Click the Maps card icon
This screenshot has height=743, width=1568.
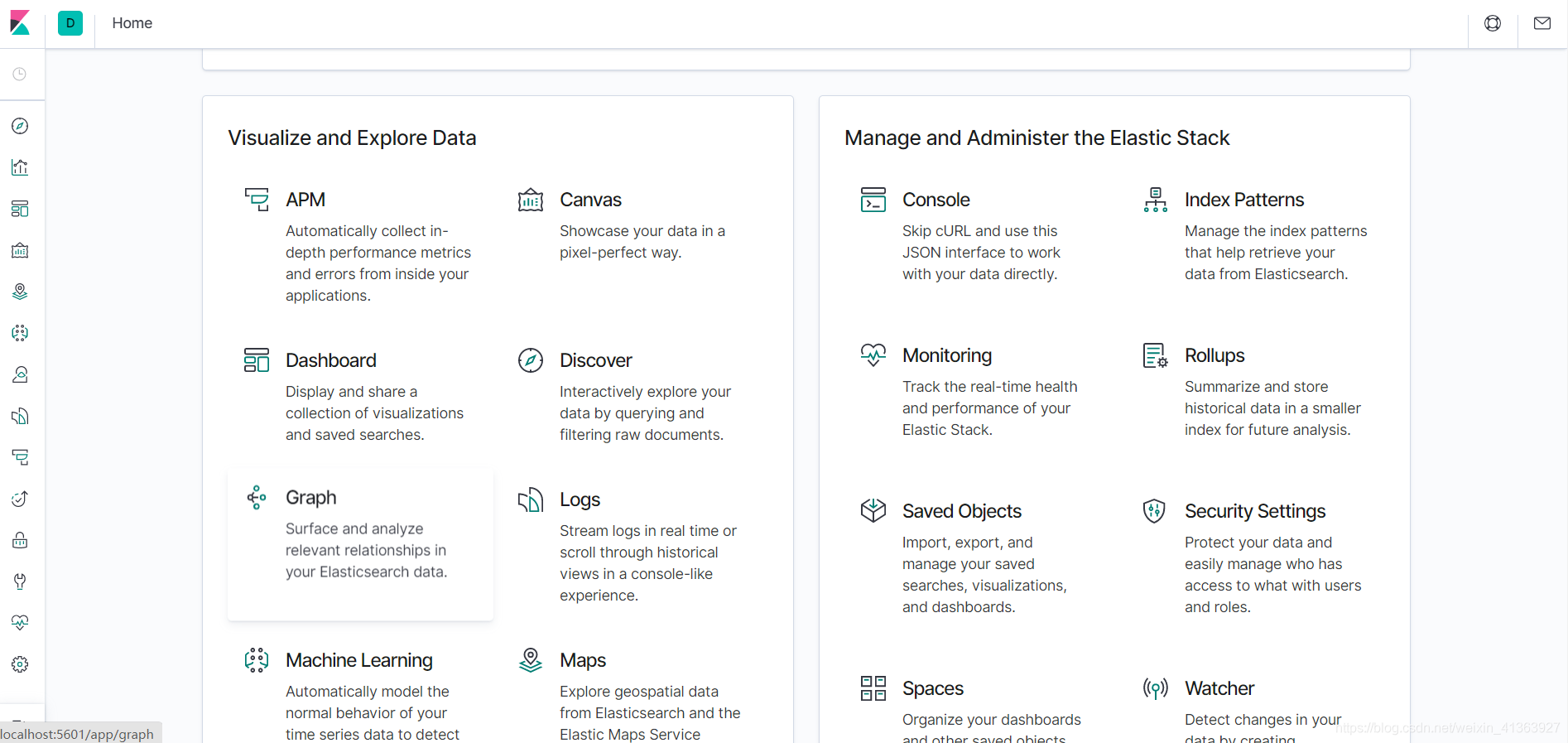[x=531, y=660]
